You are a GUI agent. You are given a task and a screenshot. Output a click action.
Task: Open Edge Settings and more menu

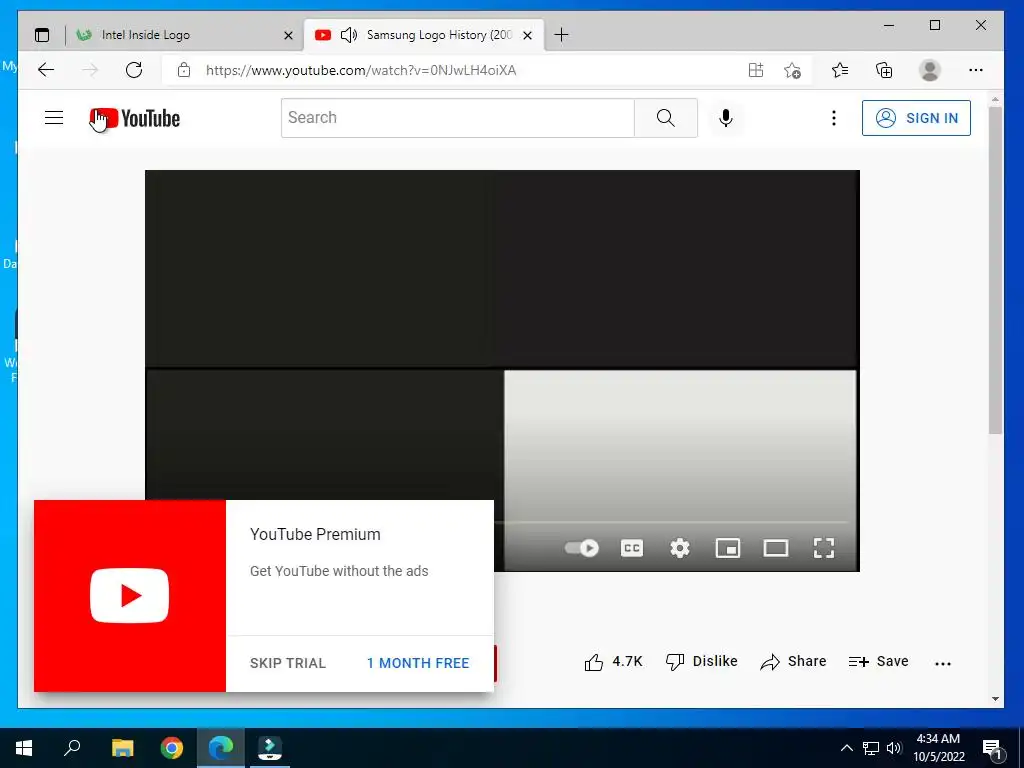tap(976, 70)
